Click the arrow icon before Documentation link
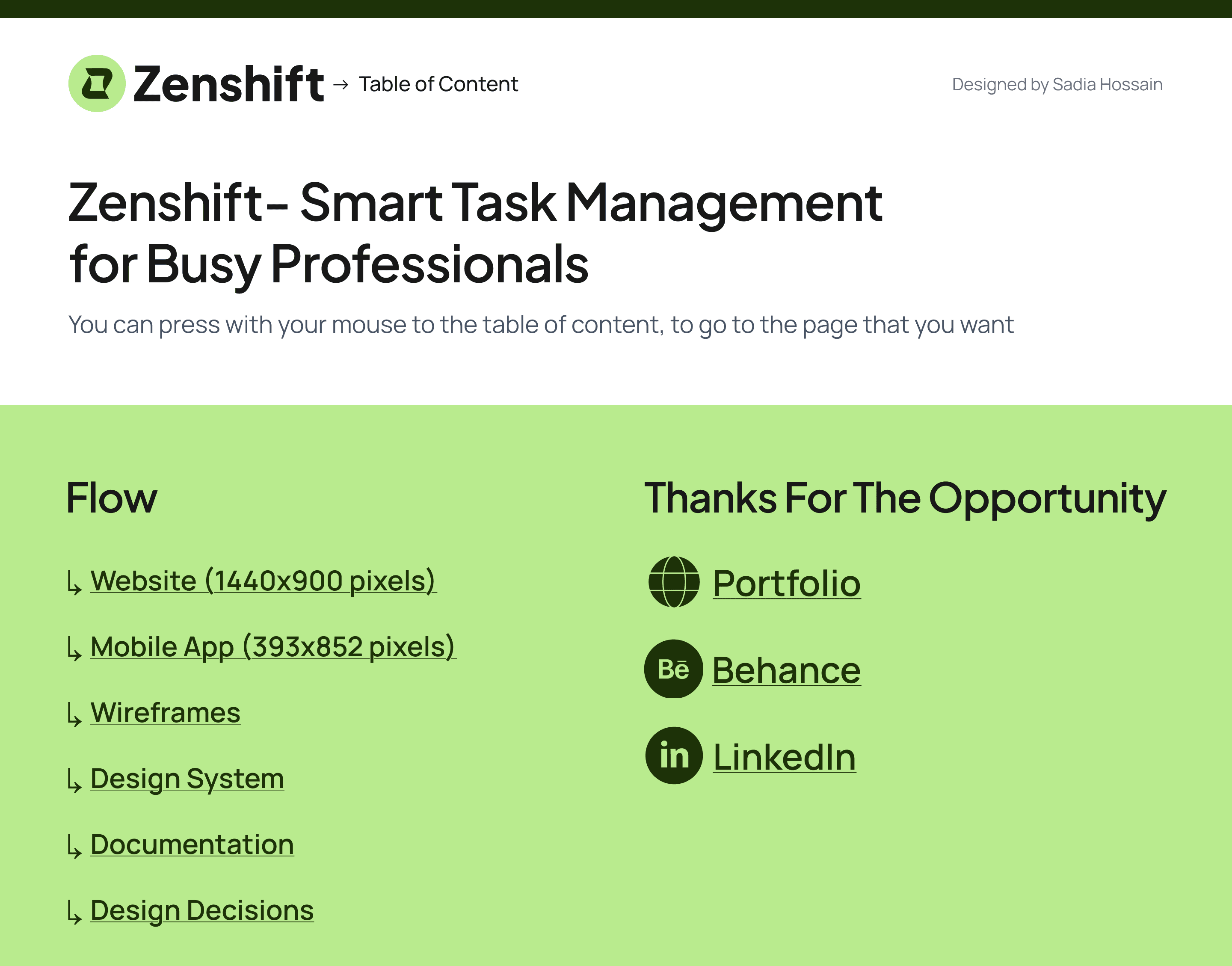Screen dimensions: 1232x966 (x=74, y=847)
